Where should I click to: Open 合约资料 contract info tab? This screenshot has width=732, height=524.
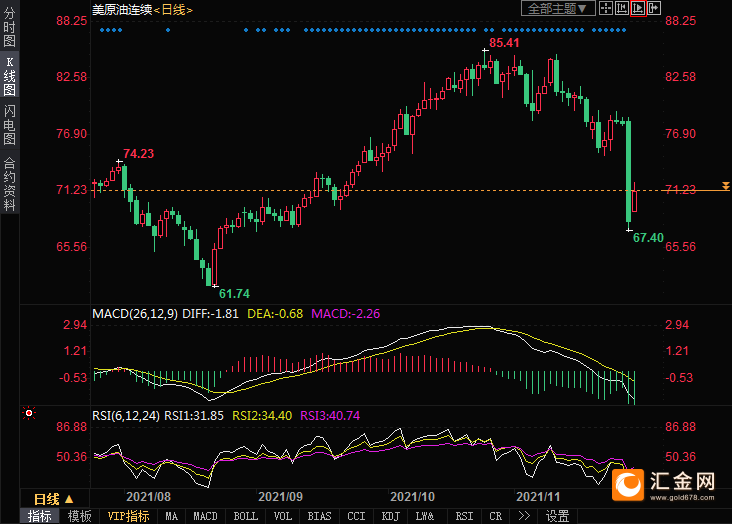(9, 183)
